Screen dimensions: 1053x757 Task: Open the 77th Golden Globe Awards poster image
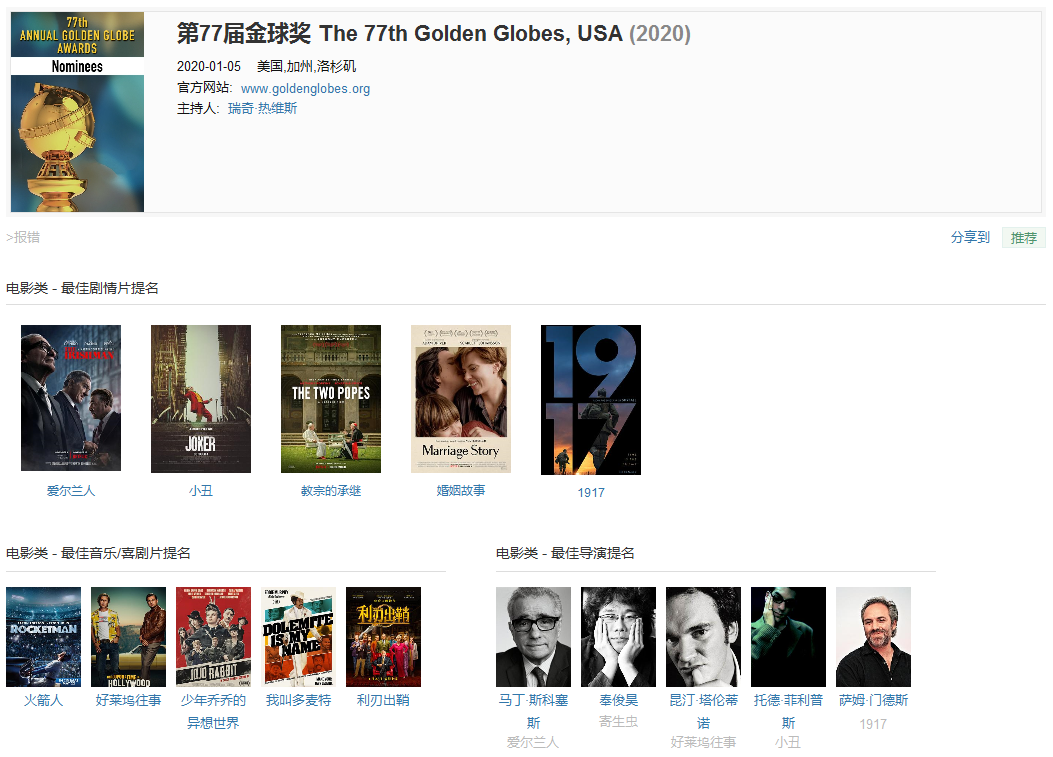click(77, 112)
